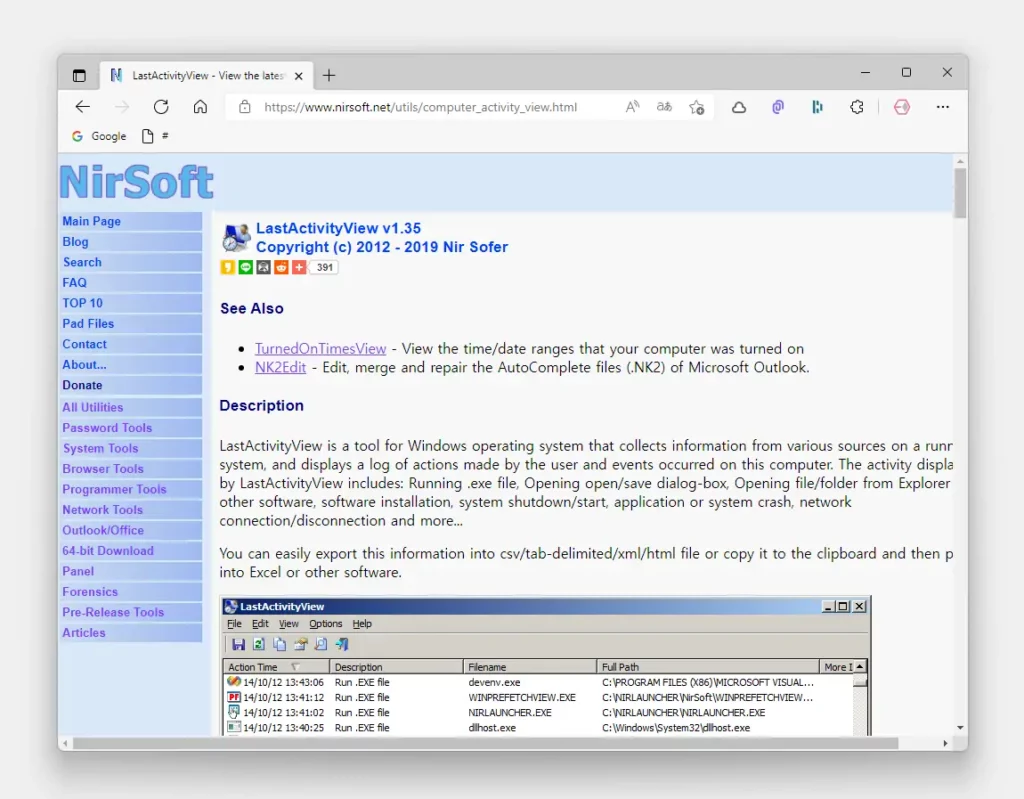
Task: Click the browser Refresh icon
Action: tap(161, 107)
